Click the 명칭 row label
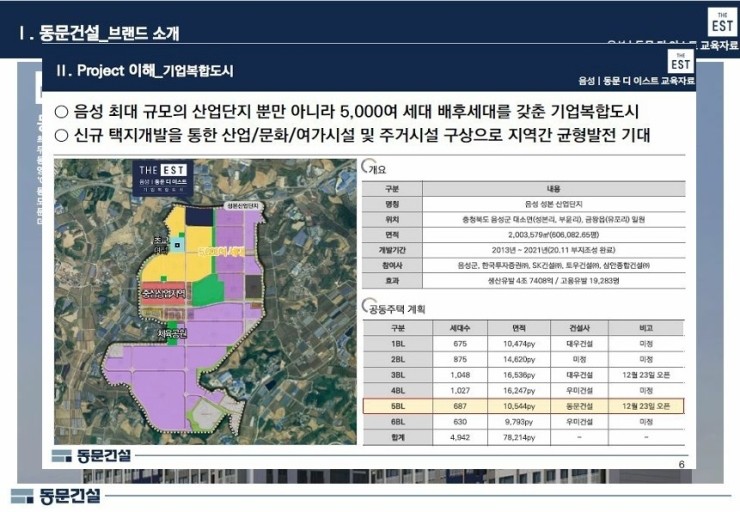This screenshot has width=740, height=512. tap(392, 204)
